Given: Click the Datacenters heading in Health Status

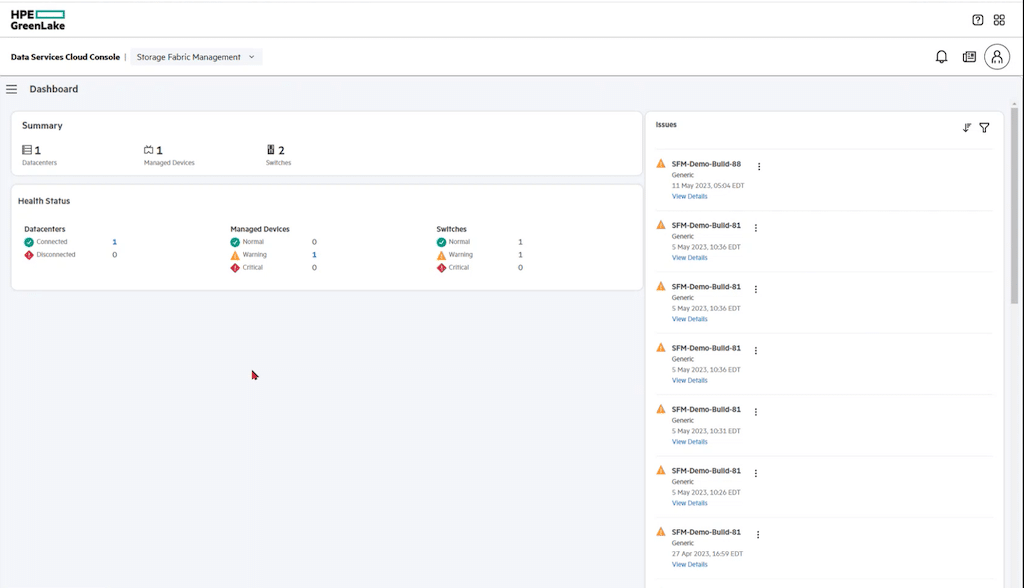Looking at the screenshot, I should click(44, 229).
